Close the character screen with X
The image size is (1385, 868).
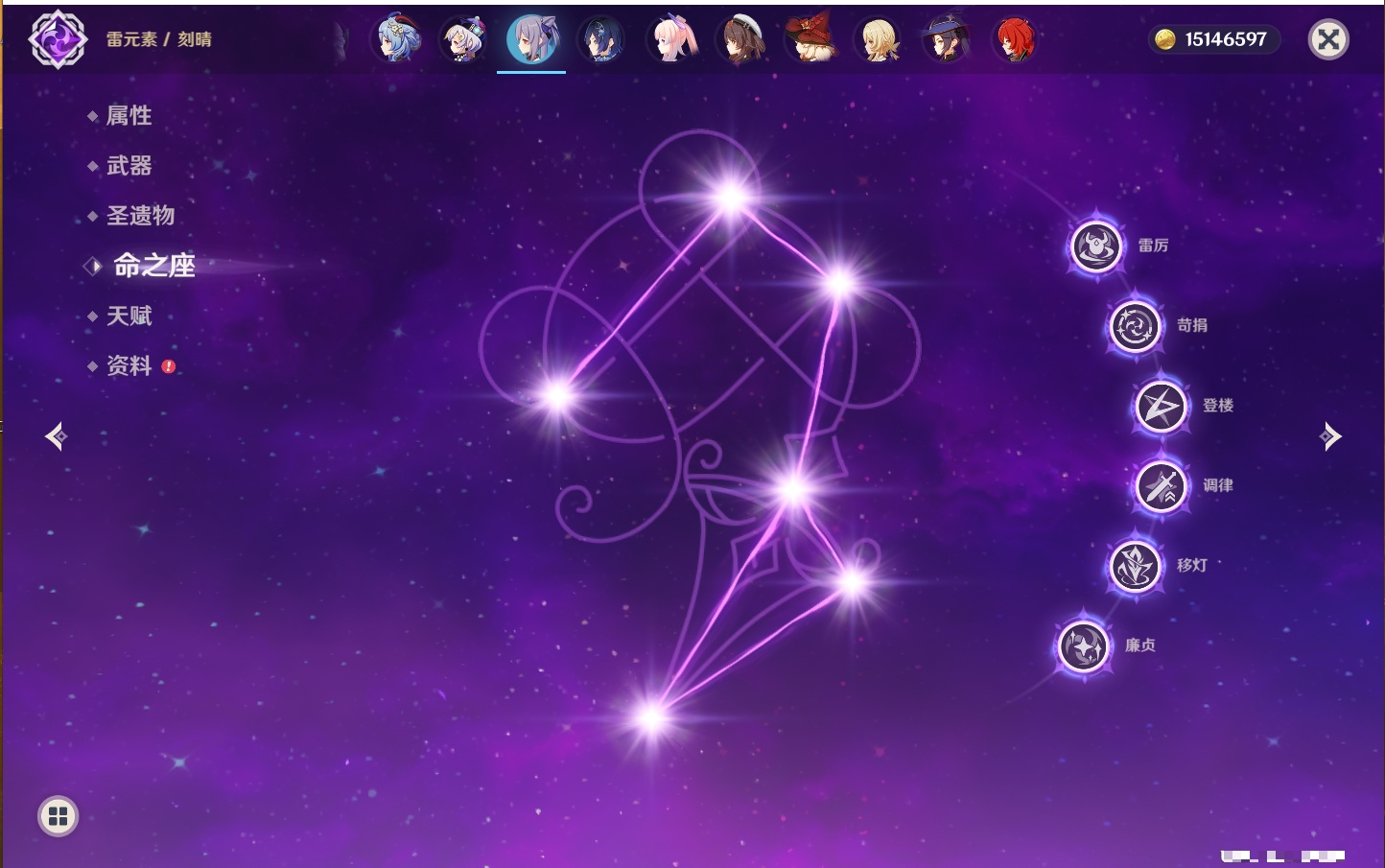pos(1329,39)
